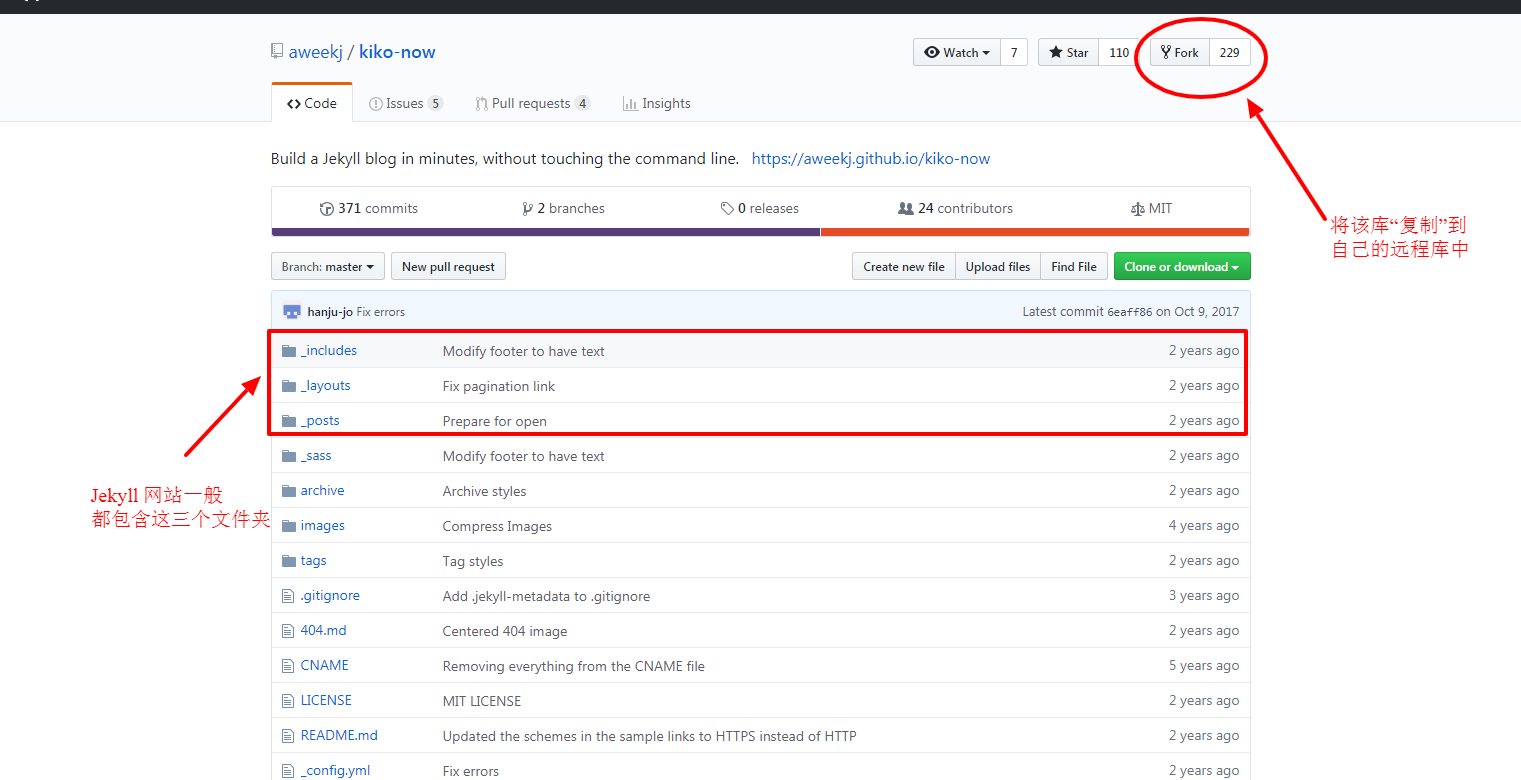Viewport: 1521px width, 780px height.
Task: Click the _sass folder icon
Action: [289, 456]
